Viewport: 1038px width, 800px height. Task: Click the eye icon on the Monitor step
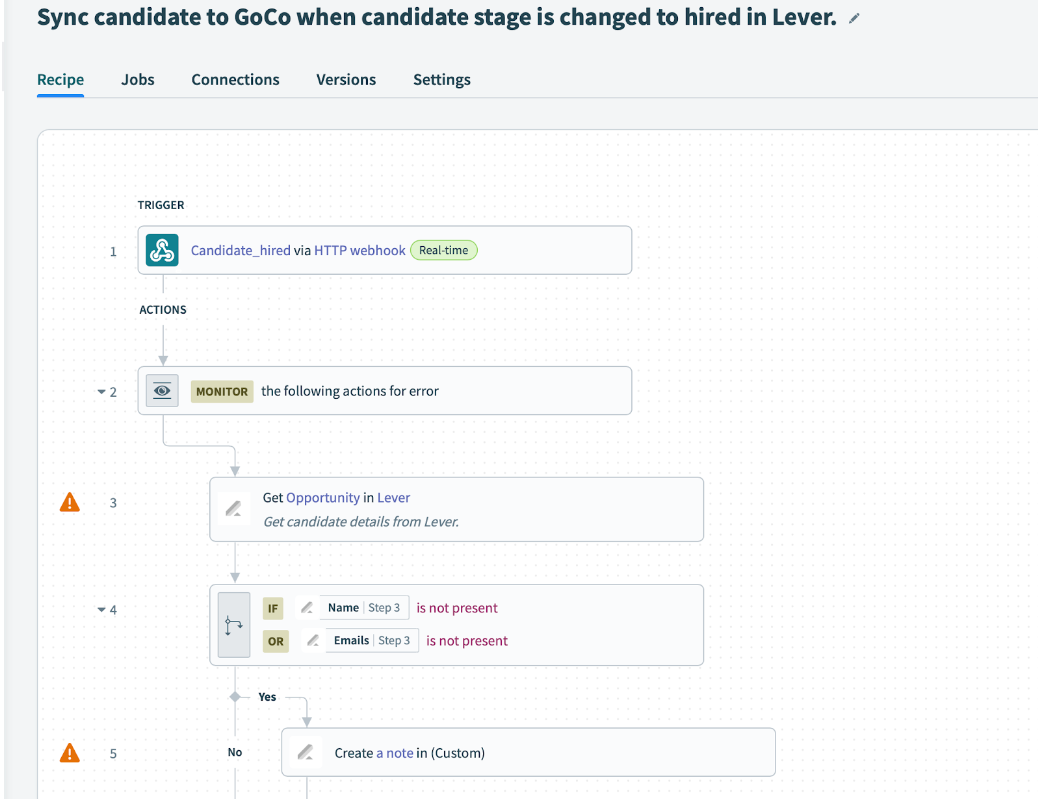[x=161, y=390]
